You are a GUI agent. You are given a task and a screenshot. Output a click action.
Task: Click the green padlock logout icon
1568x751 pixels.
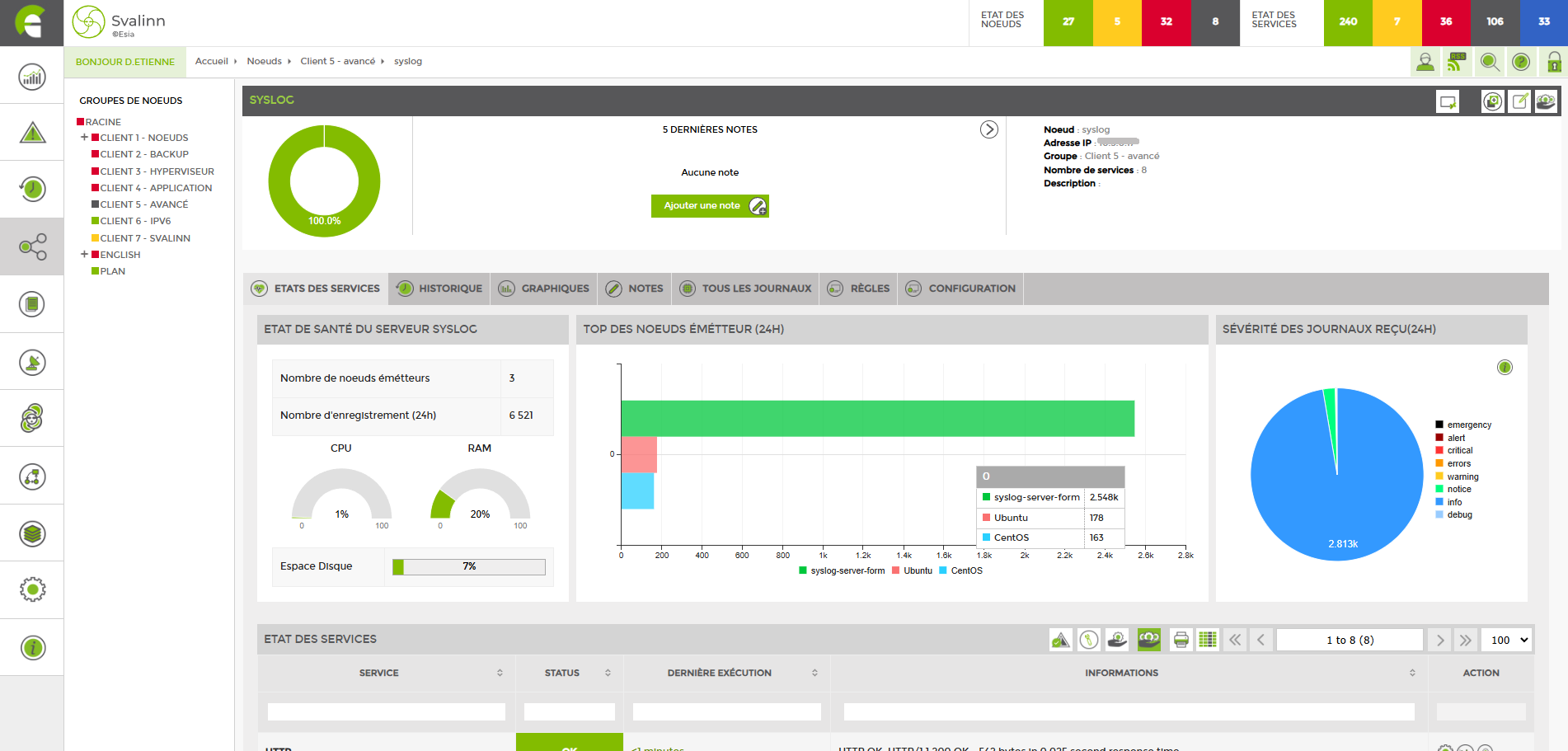pyautogui.click(x=1553, y=62)
